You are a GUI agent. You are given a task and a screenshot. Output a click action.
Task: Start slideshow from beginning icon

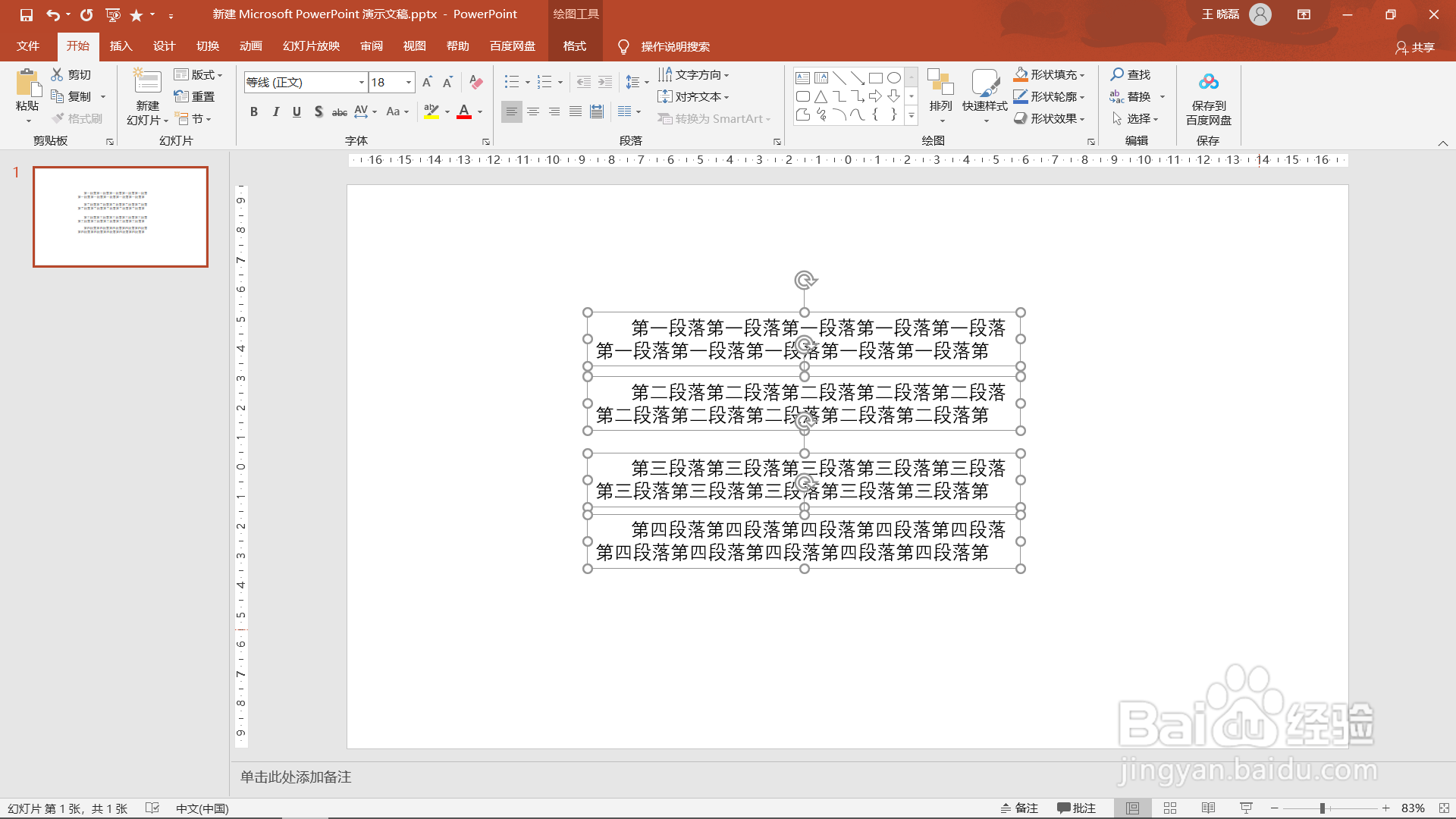point(113,14)
